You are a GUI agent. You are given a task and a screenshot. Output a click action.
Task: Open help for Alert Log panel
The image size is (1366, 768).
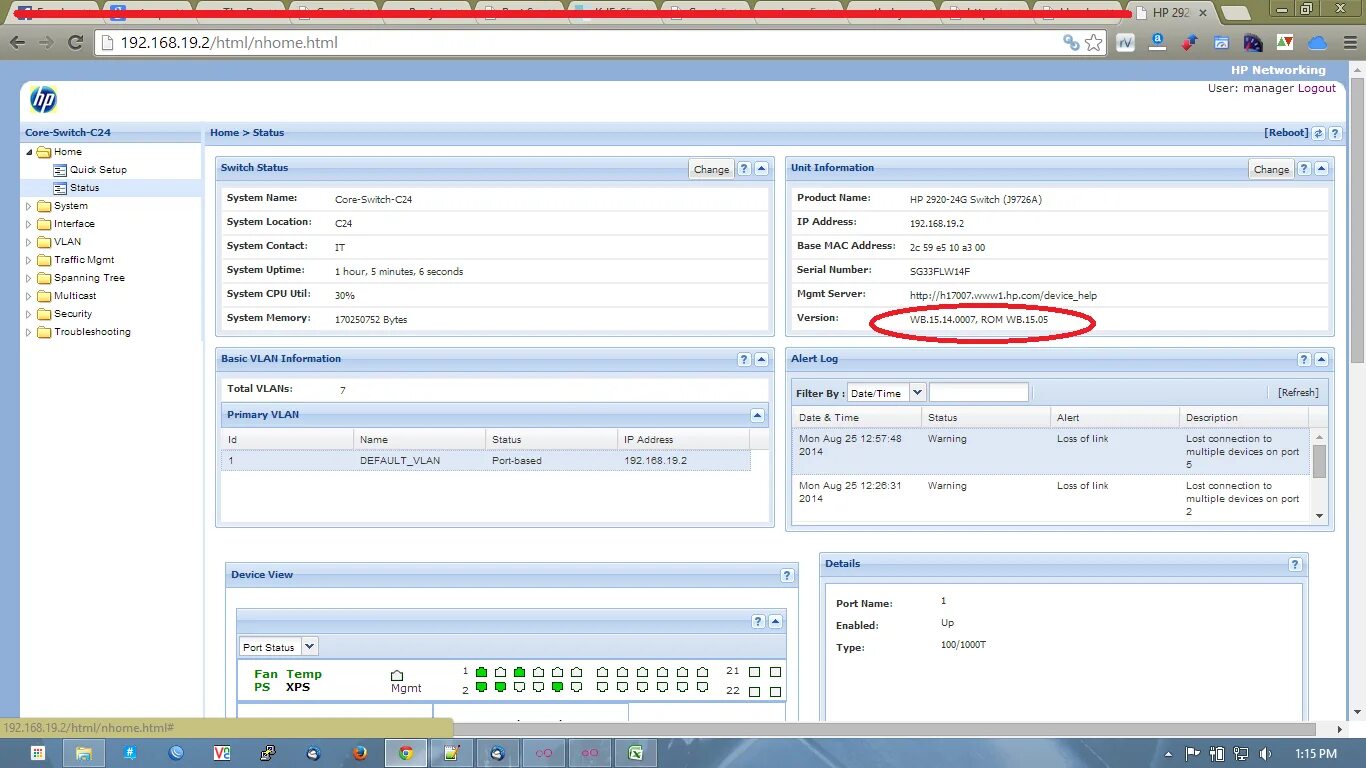click(1304, 359)
